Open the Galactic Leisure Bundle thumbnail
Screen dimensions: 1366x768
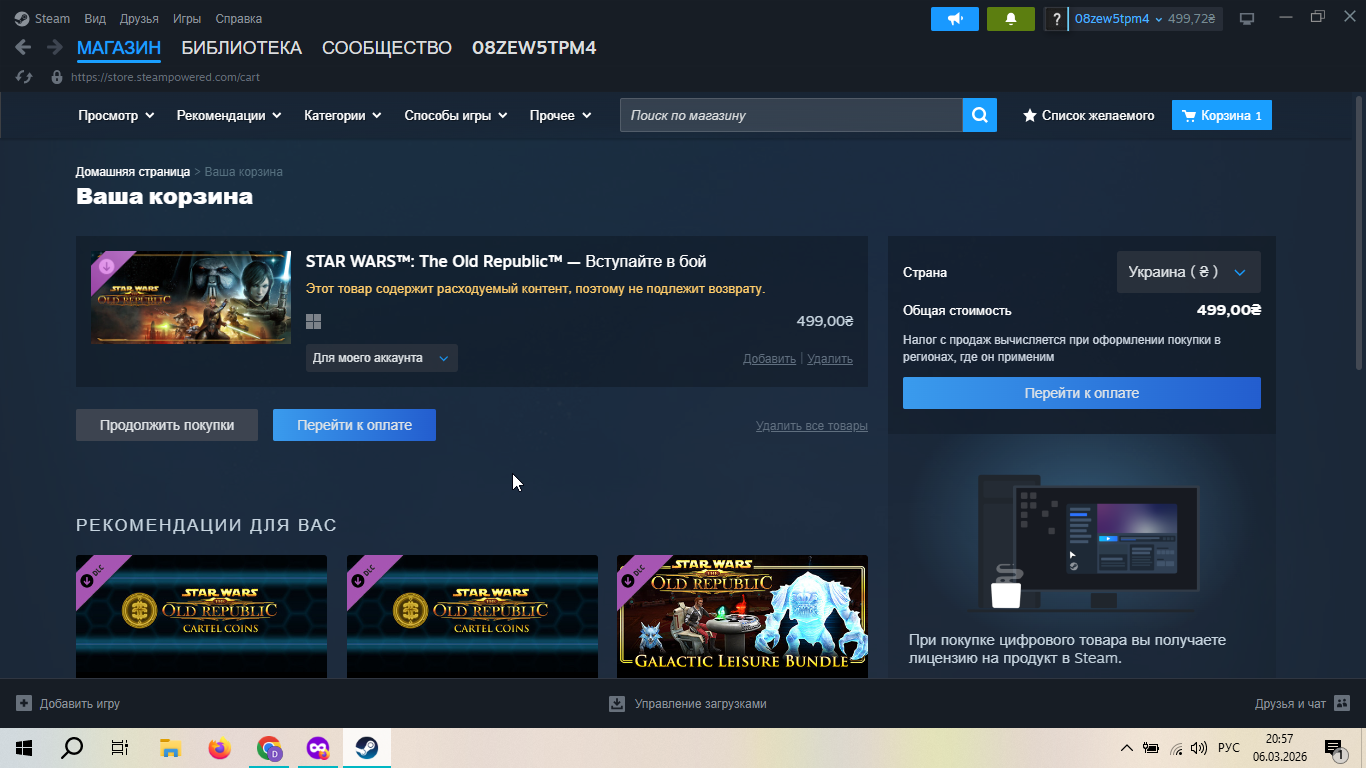tap(742, 616)
